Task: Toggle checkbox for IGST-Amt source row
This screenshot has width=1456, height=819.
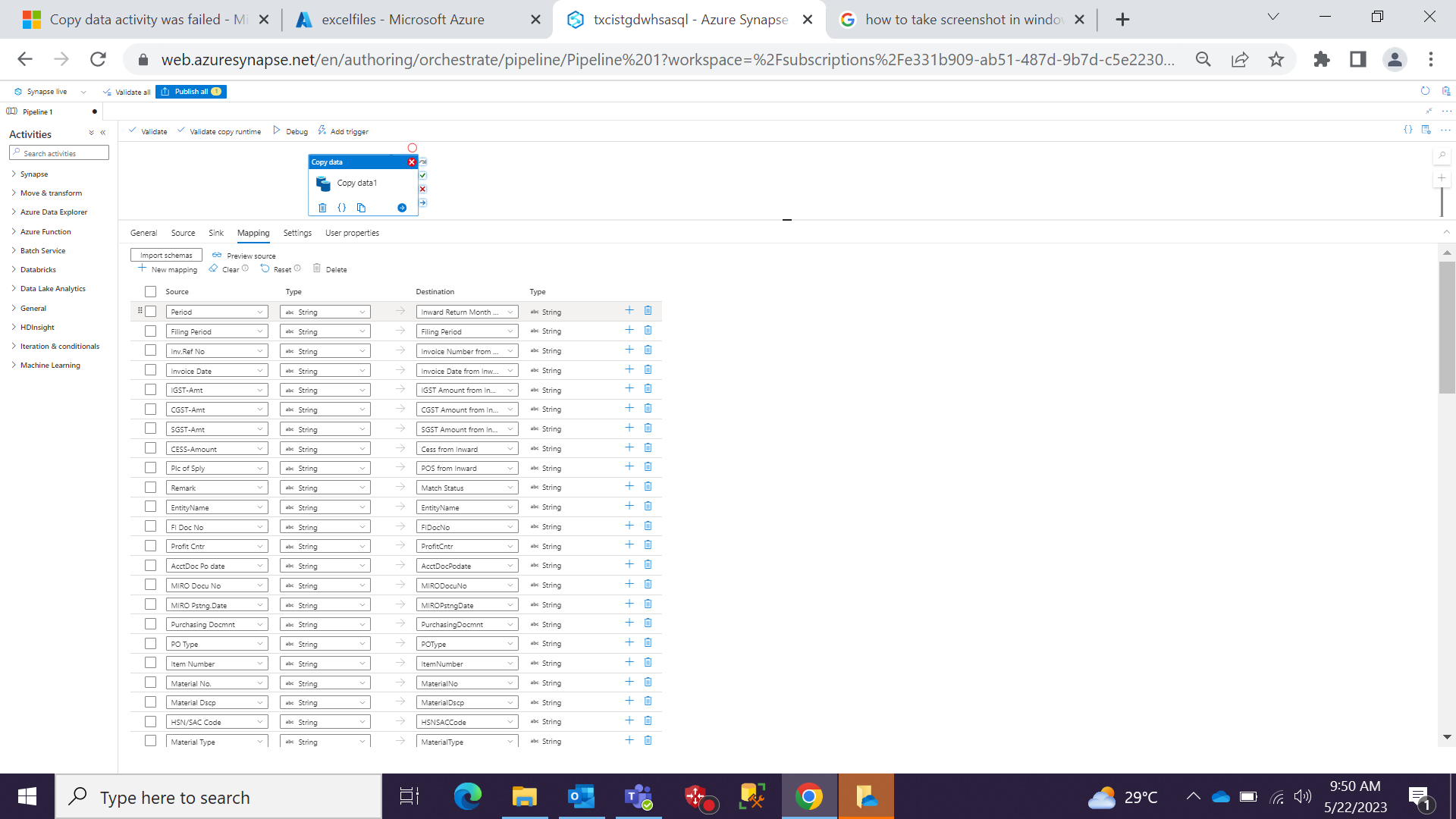Action: (150, 389)
